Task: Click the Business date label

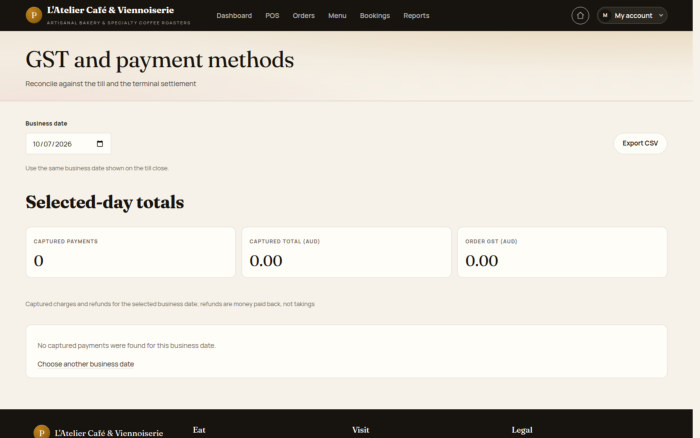Action: click(46, 123)
